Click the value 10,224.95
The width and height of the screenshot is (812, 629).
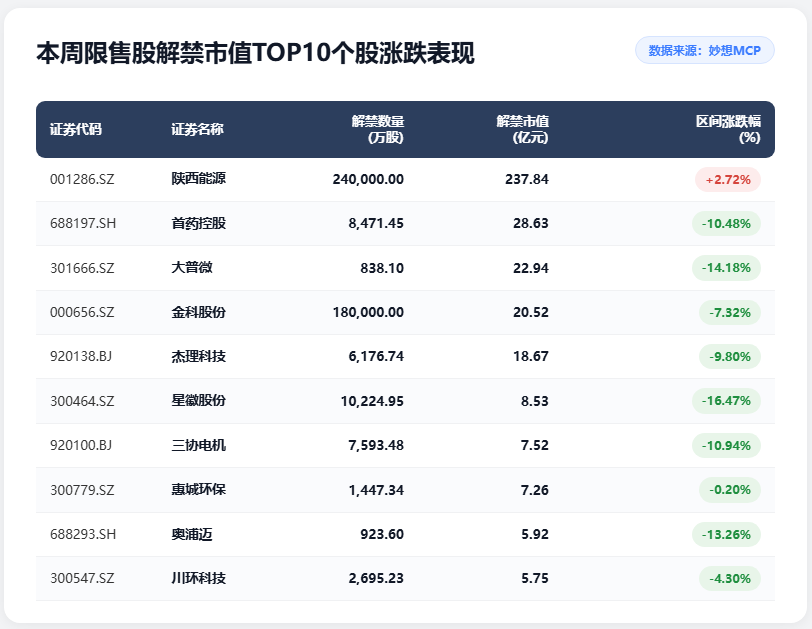(x=372, y=401)
